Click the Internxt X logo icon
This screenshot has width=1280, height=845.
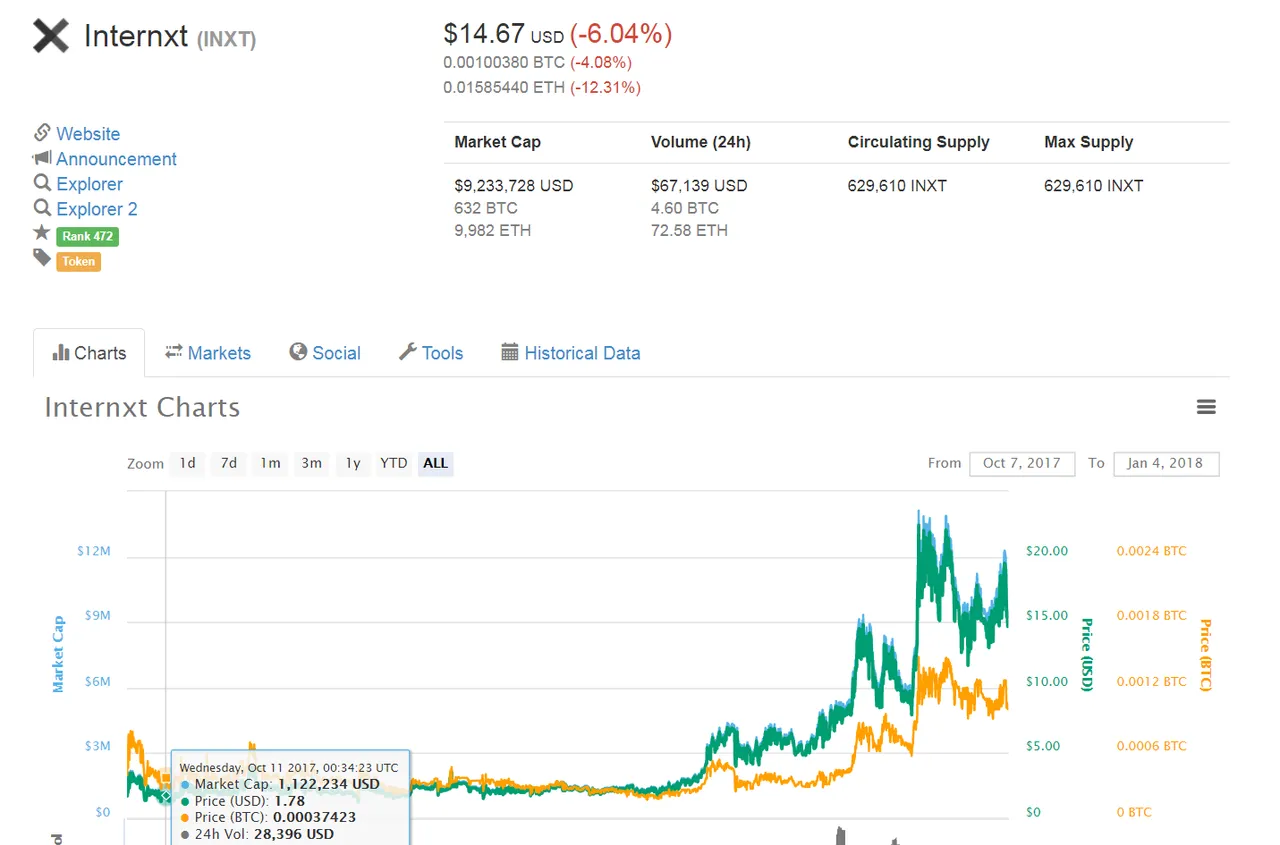pos(51,37)
